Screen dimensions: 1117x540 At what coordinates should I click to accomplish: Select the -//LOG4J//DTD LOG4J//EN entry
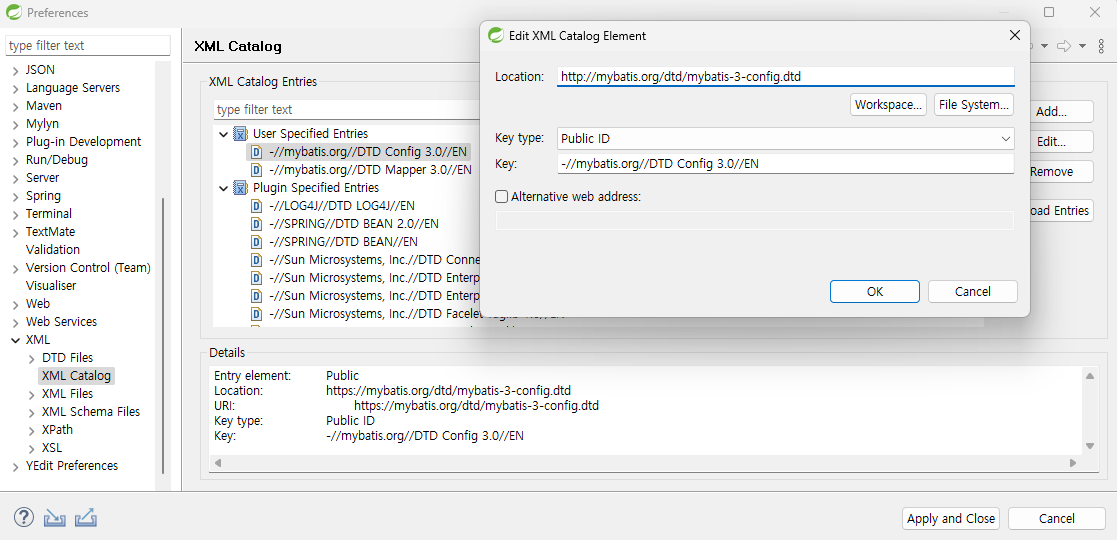[342, 206]
